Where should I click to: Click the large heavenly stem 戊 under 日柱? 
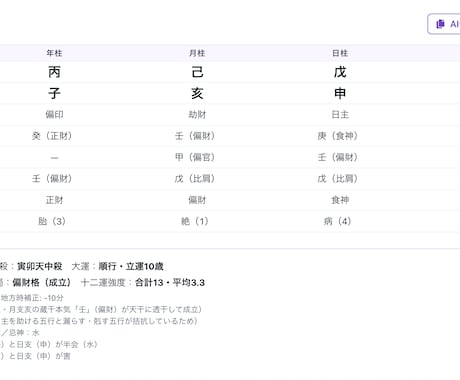coord(340,72)
